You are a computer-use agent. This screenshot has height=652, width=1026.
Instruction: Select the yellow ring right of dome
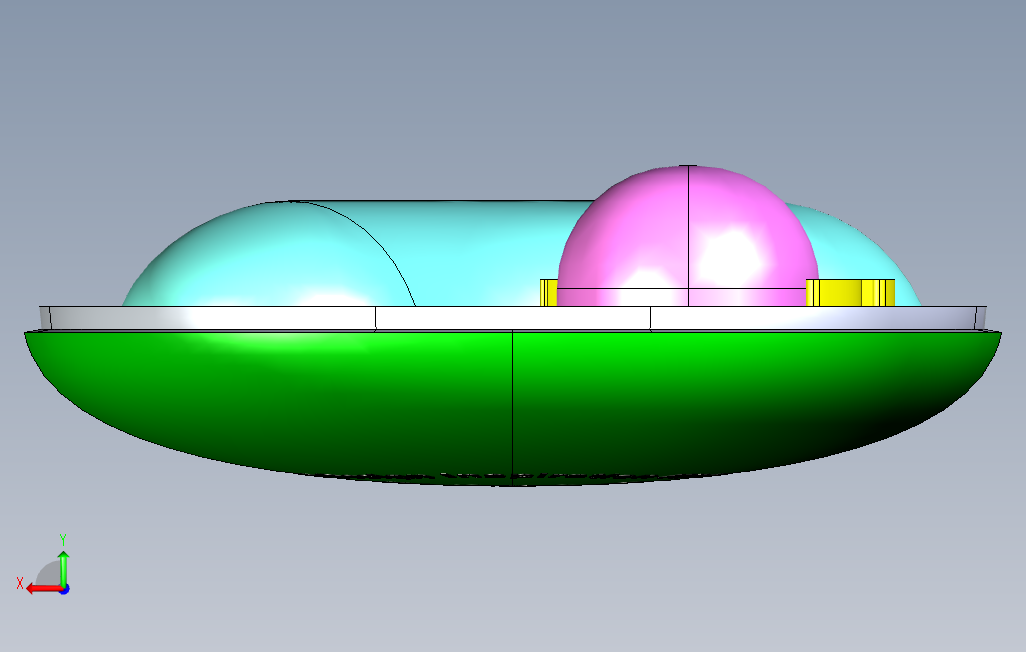point(850,293)
